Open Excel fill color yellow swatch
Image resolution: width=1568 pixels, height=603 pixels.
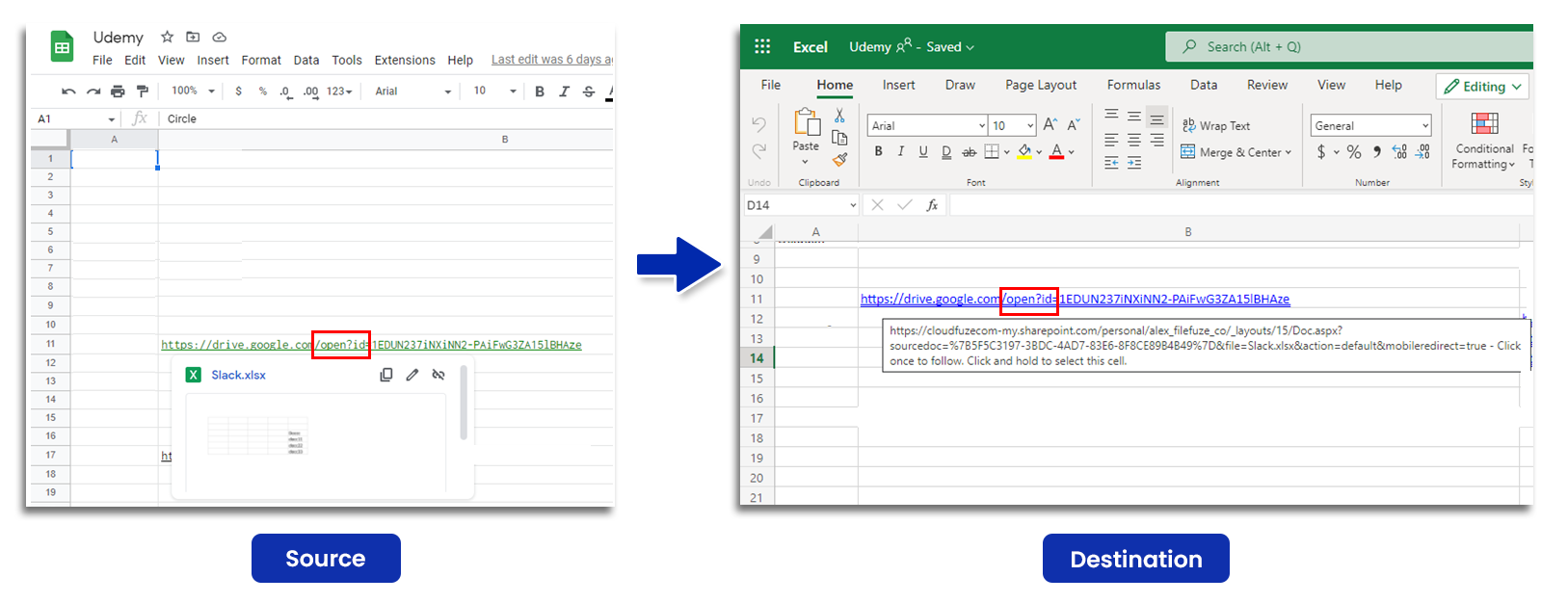(x=1024, y=152)
